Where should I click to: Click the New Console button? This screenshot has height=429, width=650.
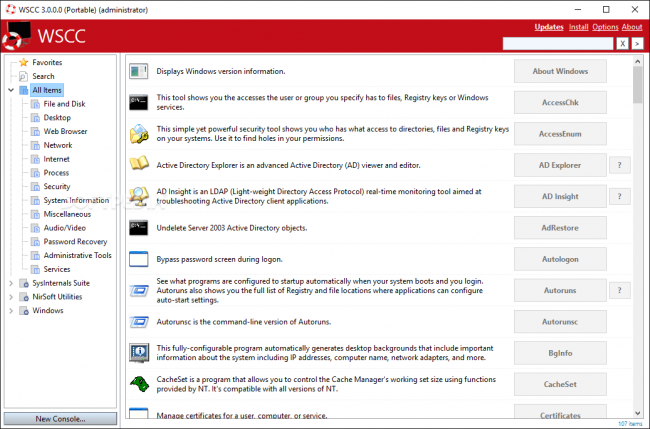(61, 419)
